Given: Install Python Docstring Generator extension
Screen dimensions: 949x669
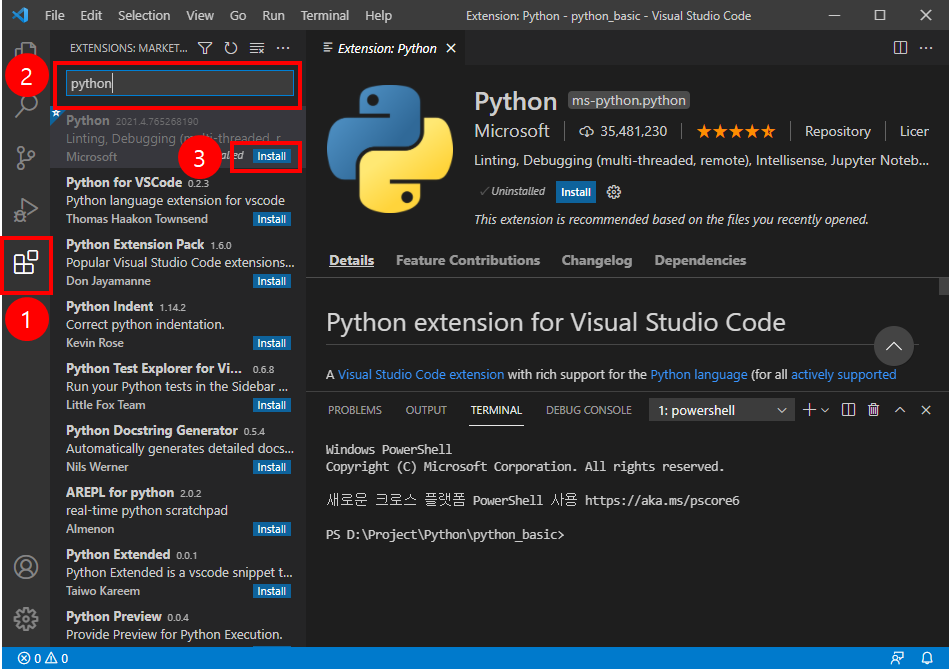Looking at the screenshot, I should 271,467.
